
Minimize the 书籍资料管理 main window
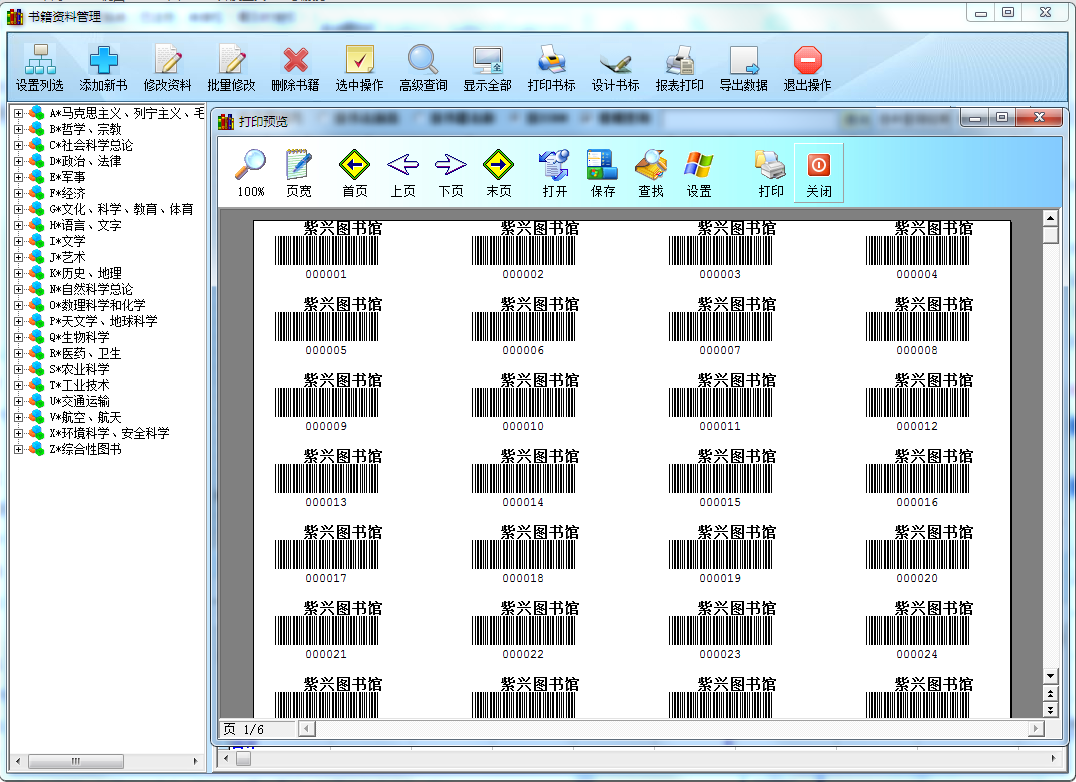[981, 12]
